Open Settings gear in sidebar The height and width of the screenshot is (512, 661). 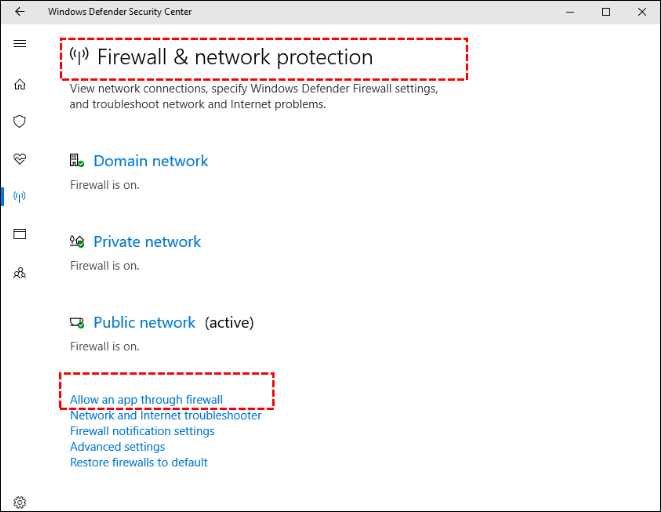click(x=19, y=502)
